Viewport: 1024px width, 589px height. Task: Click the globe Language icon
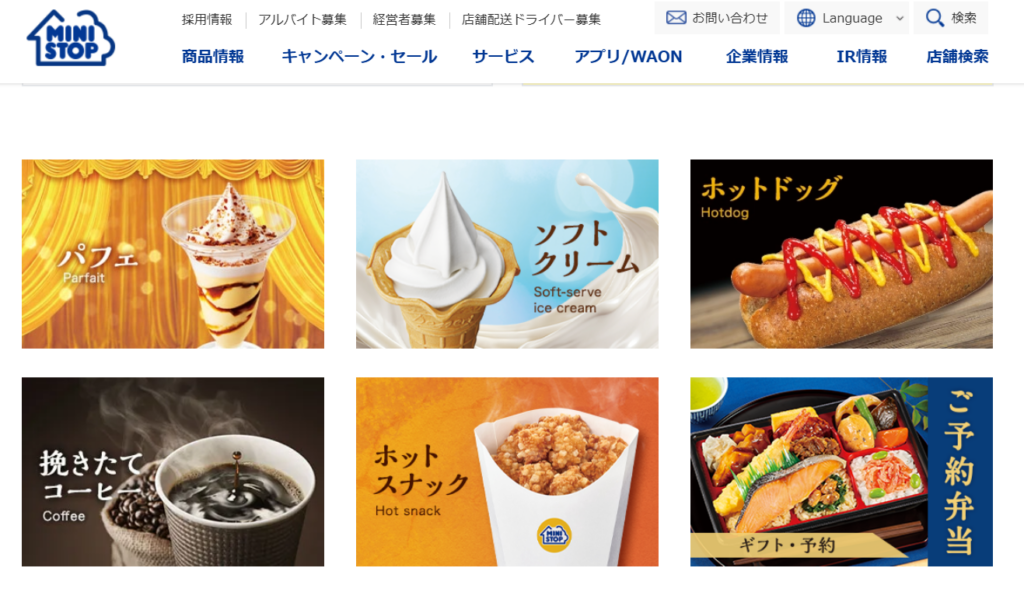[806, 18]
